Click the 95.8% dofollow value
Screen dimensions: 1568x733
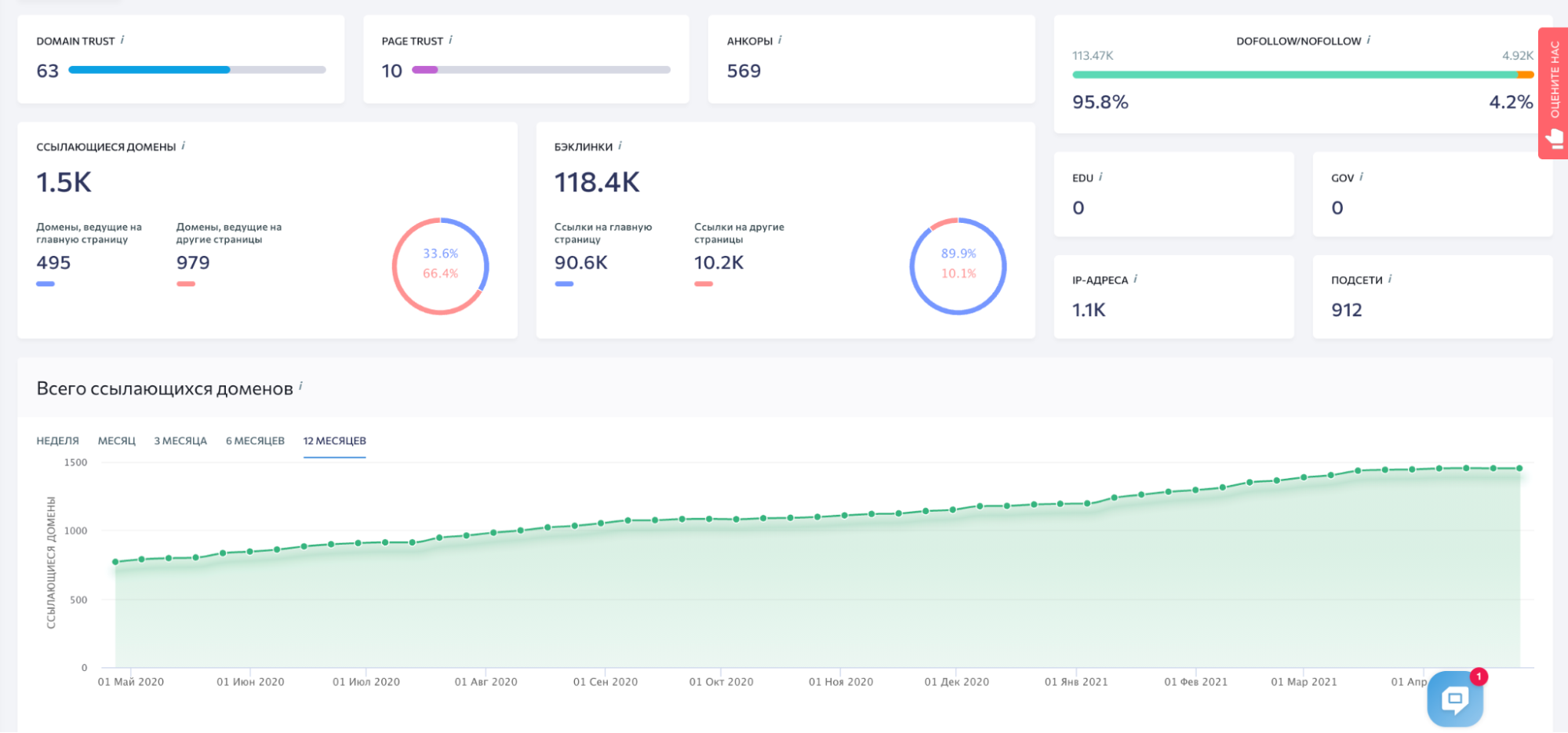point(1101,102)
